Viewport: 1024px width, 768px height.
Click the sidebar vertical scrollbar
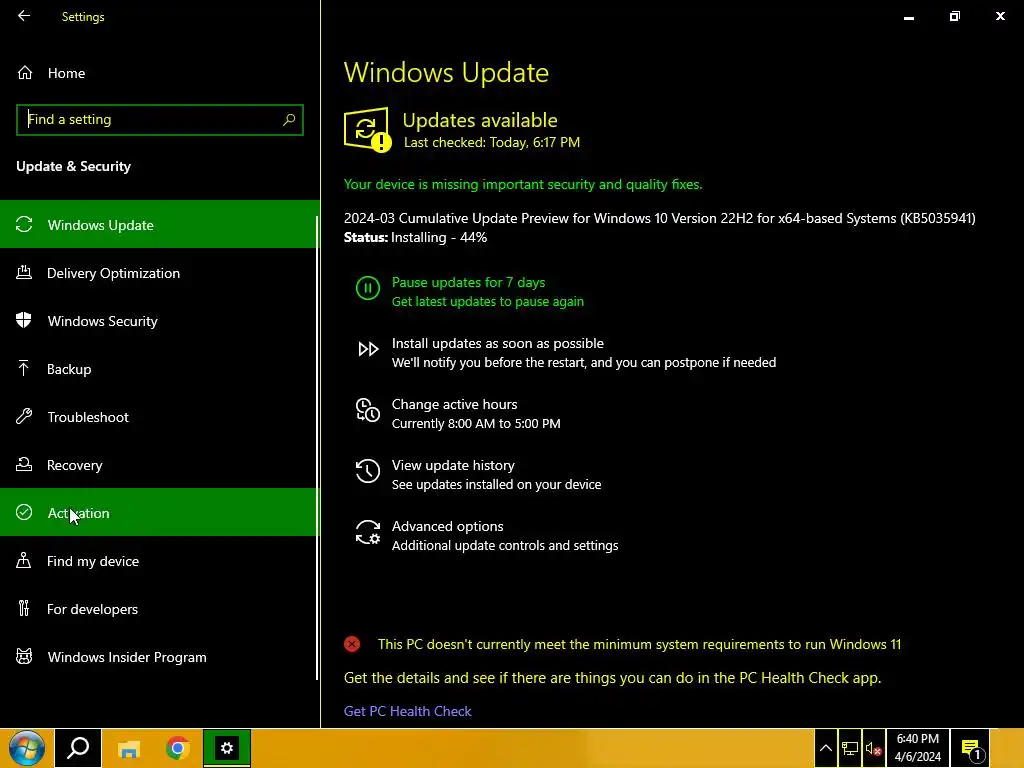[x=317, y=447]
